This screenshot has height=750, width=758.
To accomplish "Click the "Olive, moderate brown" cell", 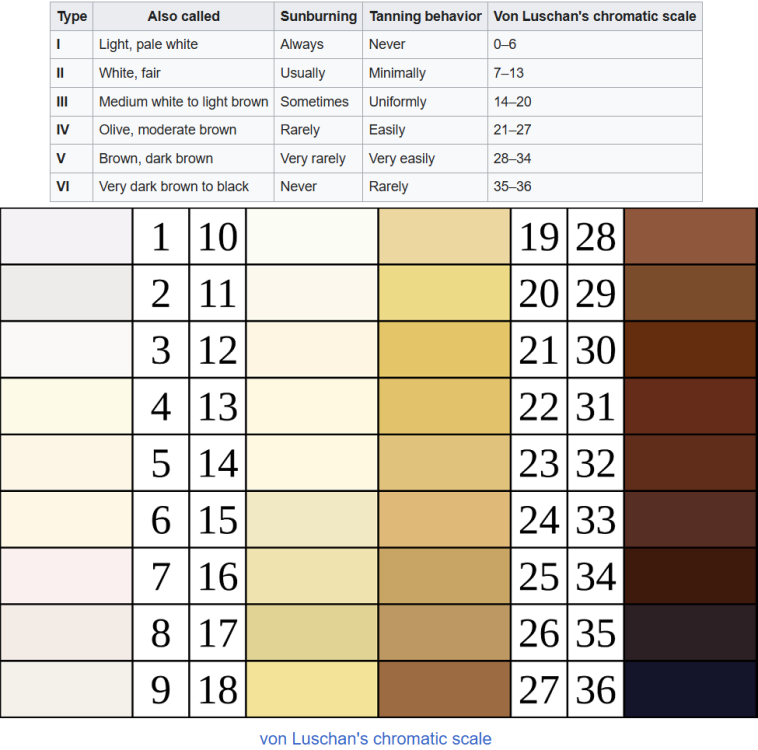I will [x=184, y=130].
